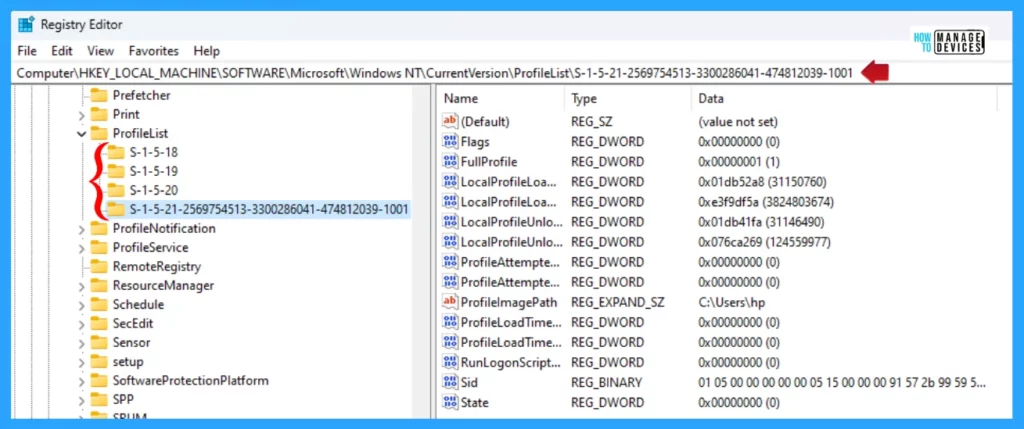
Task: Collapse the ProfileList key
Action: [82, 134]
